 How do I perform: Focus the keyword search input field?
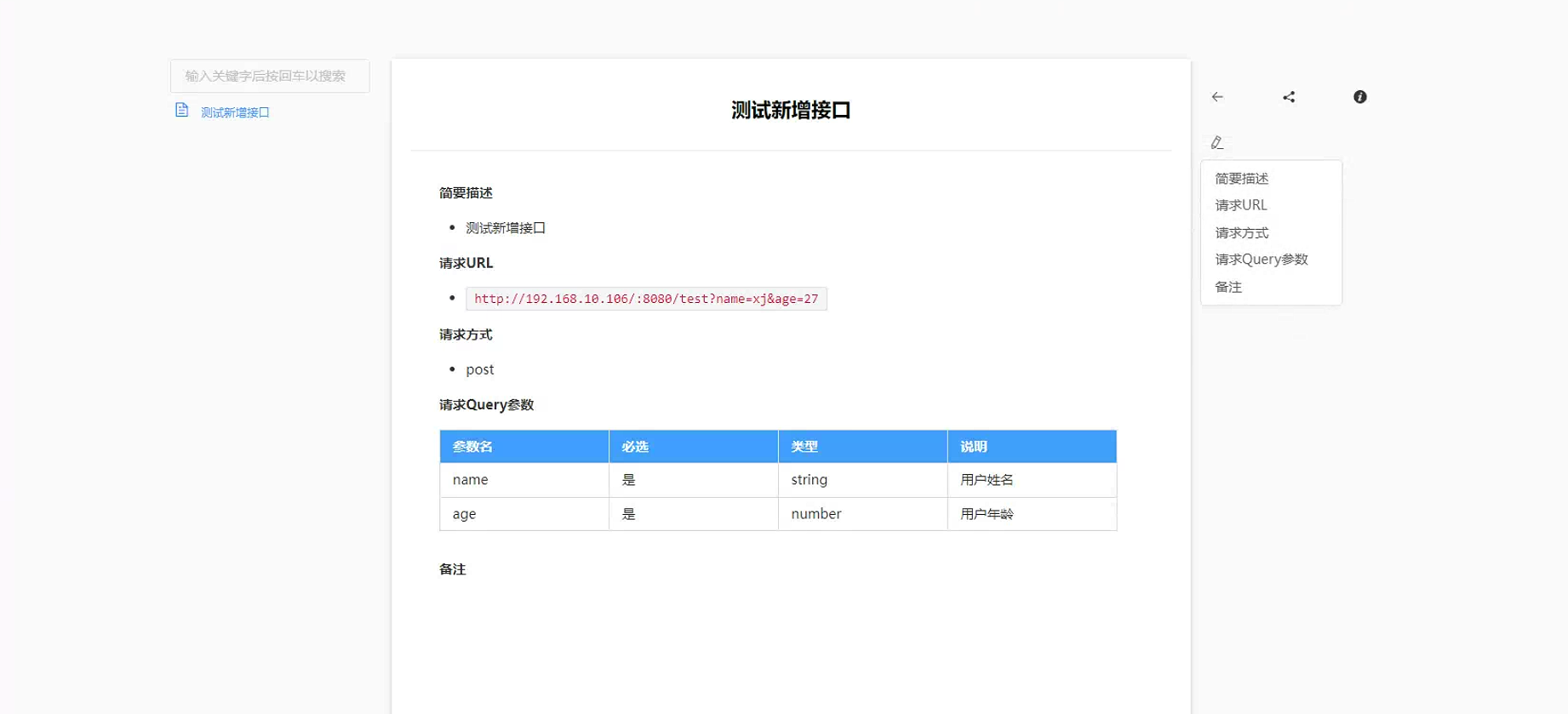tap(270, 76)
